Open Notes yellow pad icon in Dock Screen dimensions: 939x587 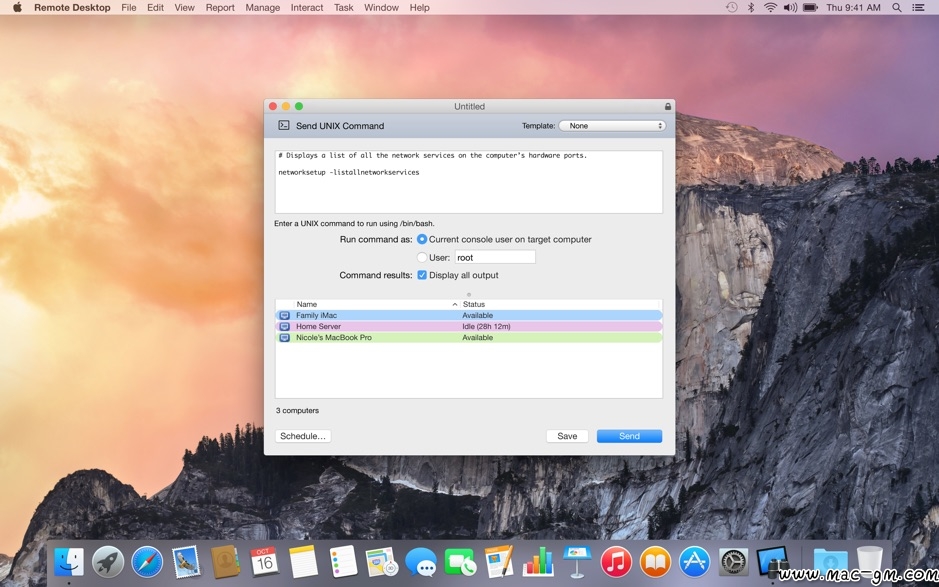point(303,562)
